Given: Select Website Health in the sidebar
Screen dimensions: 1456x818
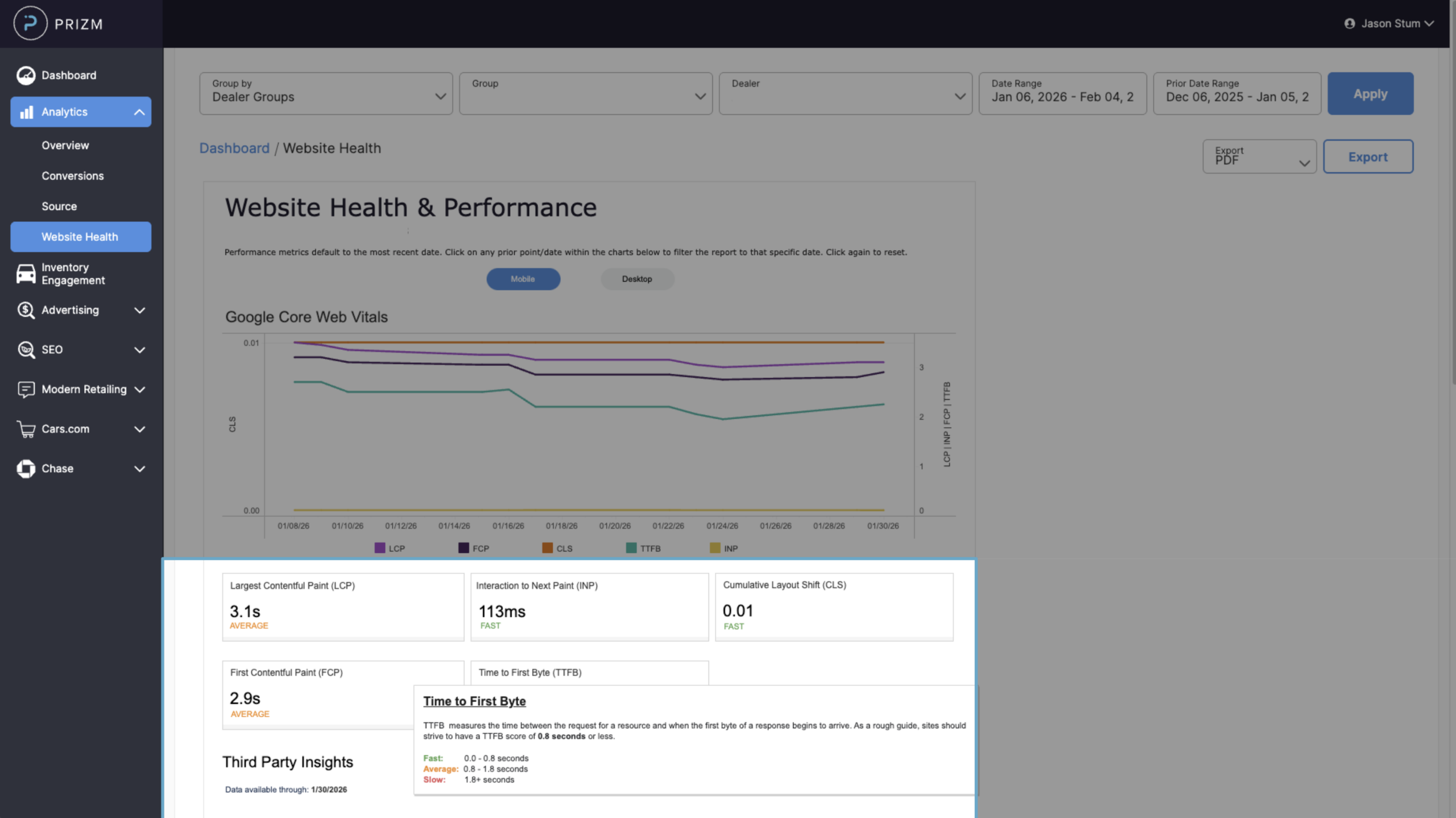Looking at the screenshot, I should tap(81, 237).
